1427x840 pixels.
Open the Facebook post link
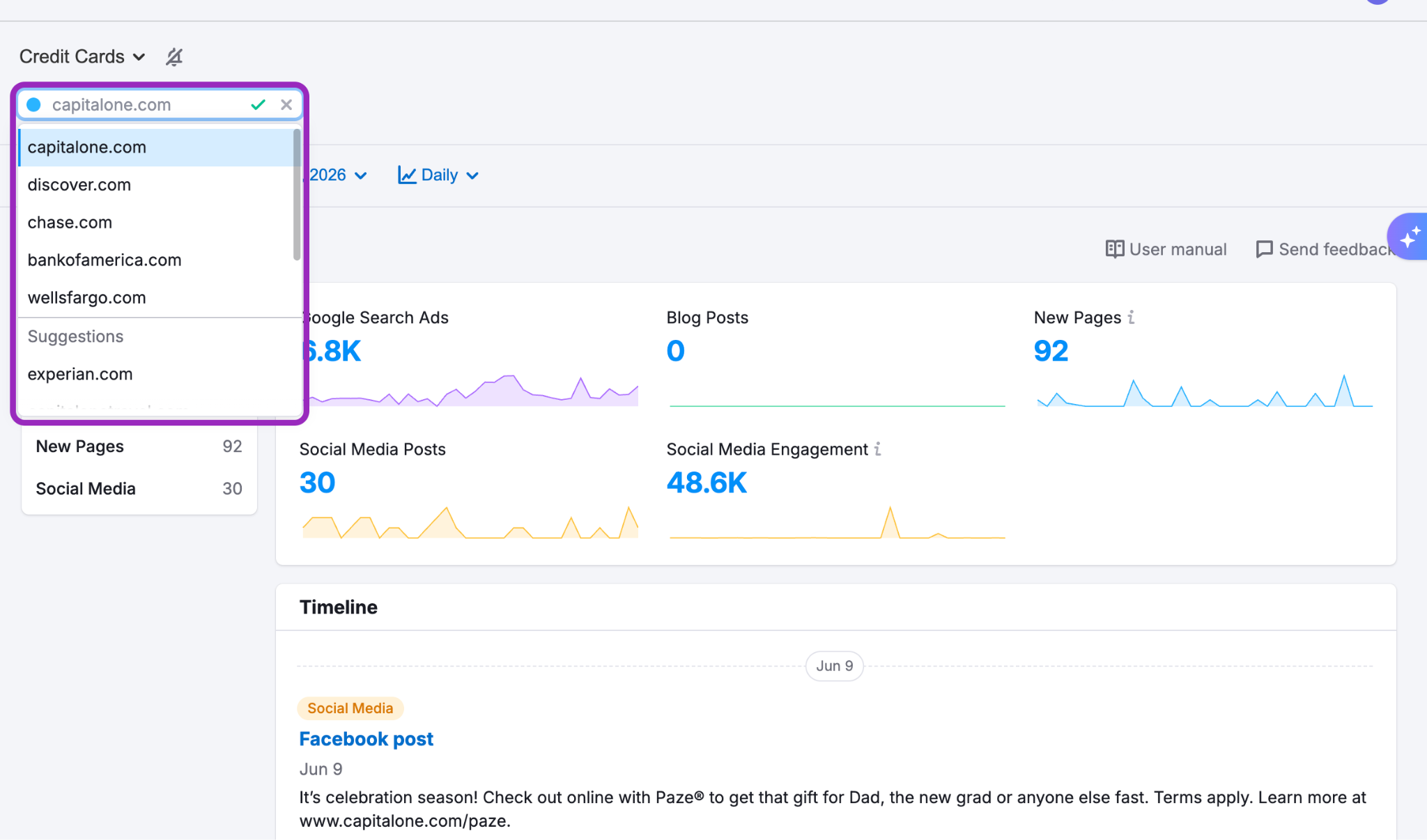tap(366, 739)
